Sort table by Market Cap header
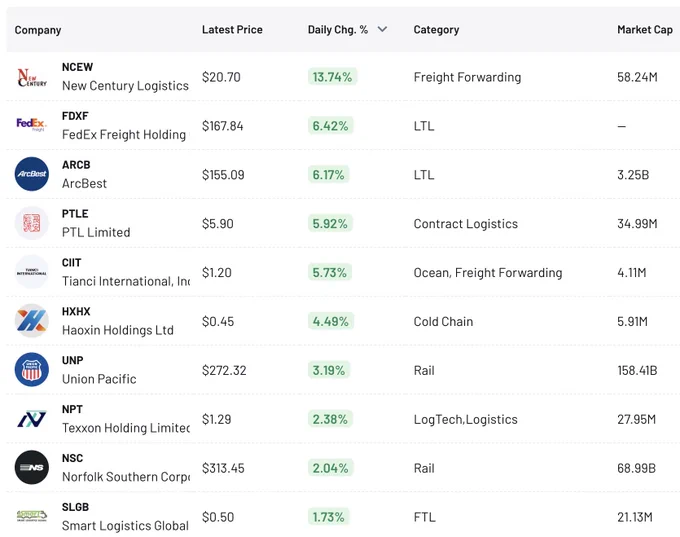680x537 pixels. 645,29
